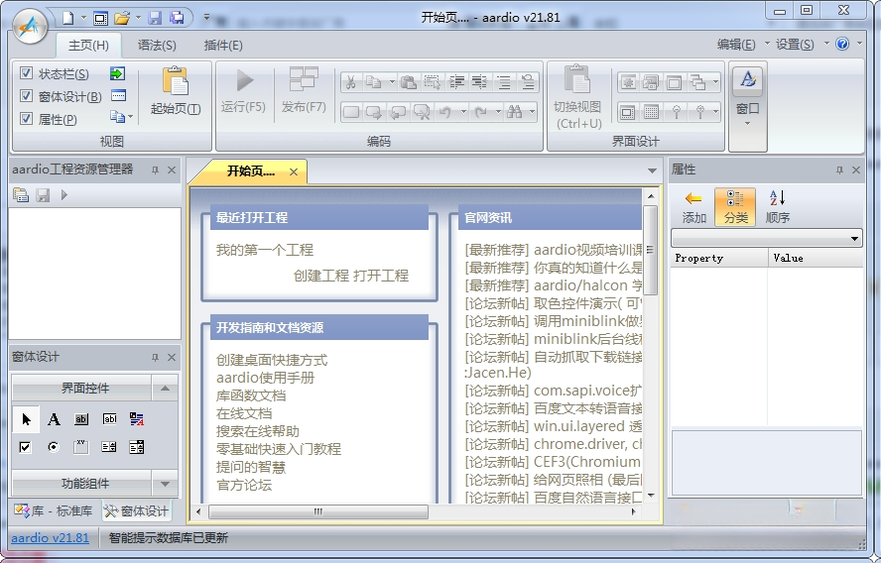Open the aardio application orb menu
The image size is (881, 563).
(x=30, y=26)
